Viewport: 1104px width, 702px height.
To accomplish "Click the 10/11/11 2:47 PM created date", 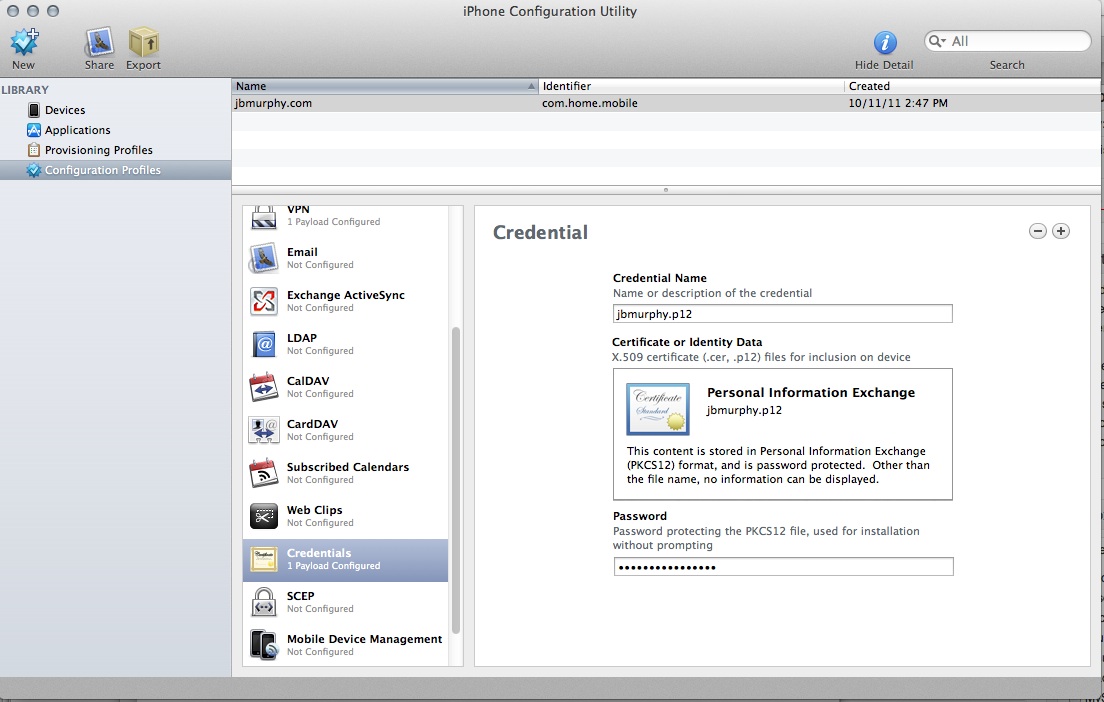I will click(x=898, y=103).
